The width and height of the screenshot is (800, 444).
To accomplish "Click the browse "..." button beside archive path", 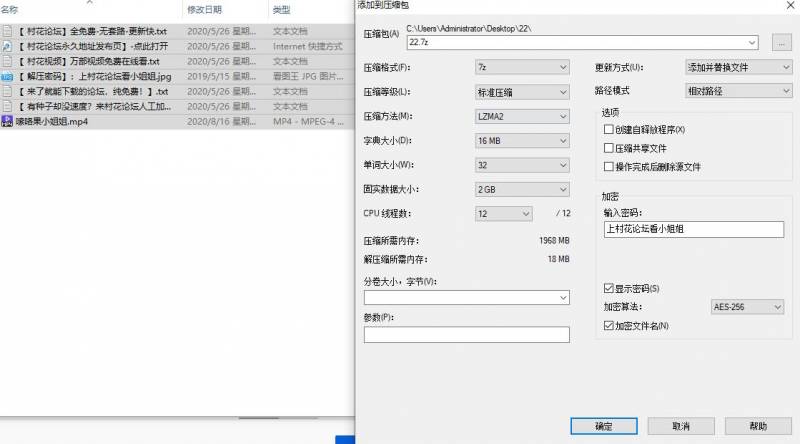I will pos(781,42).
